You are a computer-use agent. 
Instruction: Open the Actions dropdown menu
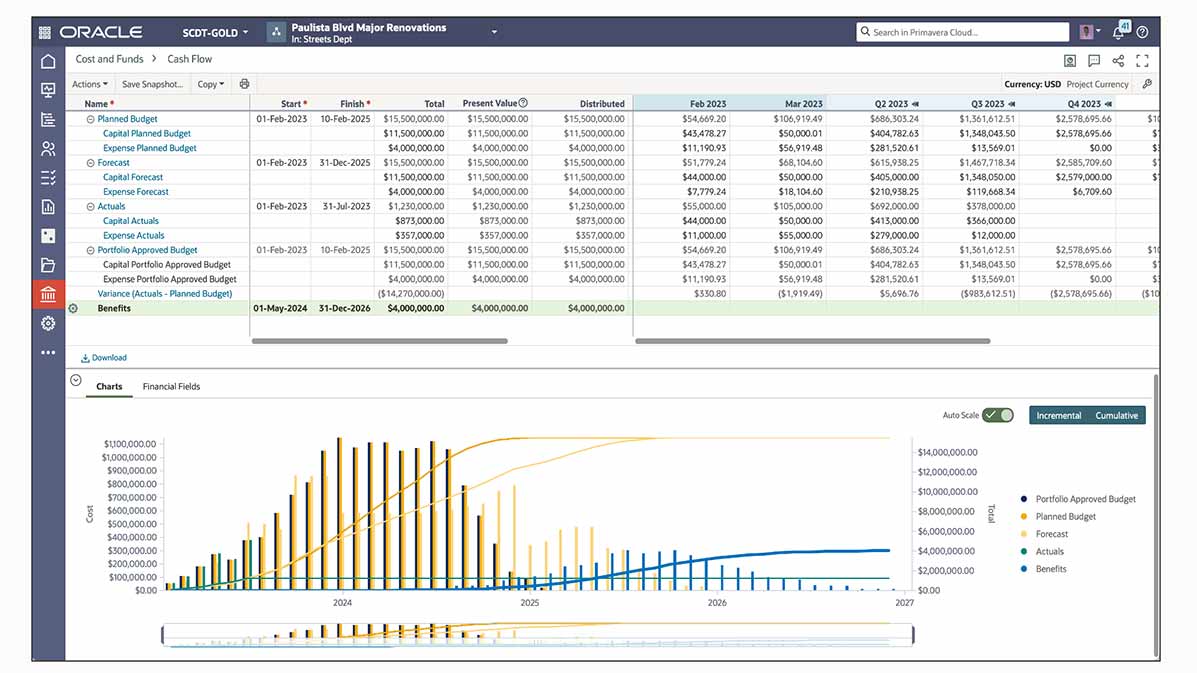[90, 84]
